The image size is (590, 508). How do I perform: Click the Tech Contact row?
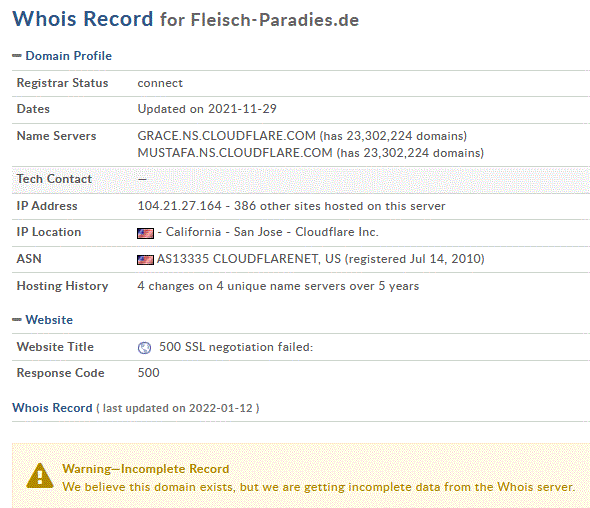point(301,180)
